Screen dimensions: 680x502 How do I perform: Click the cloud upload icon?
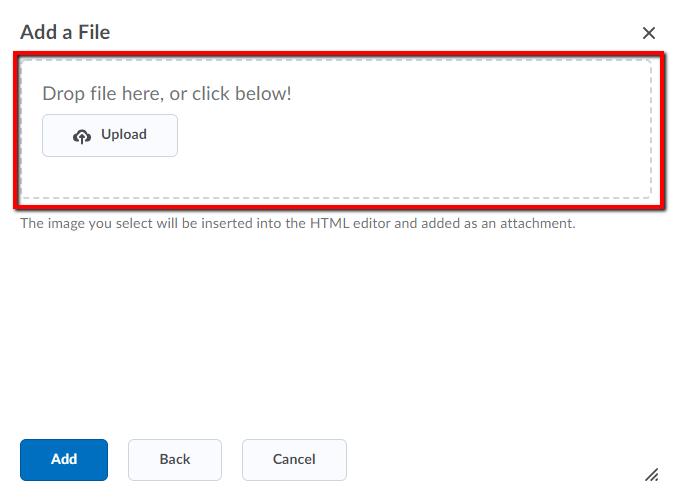(x=82, y=137)
